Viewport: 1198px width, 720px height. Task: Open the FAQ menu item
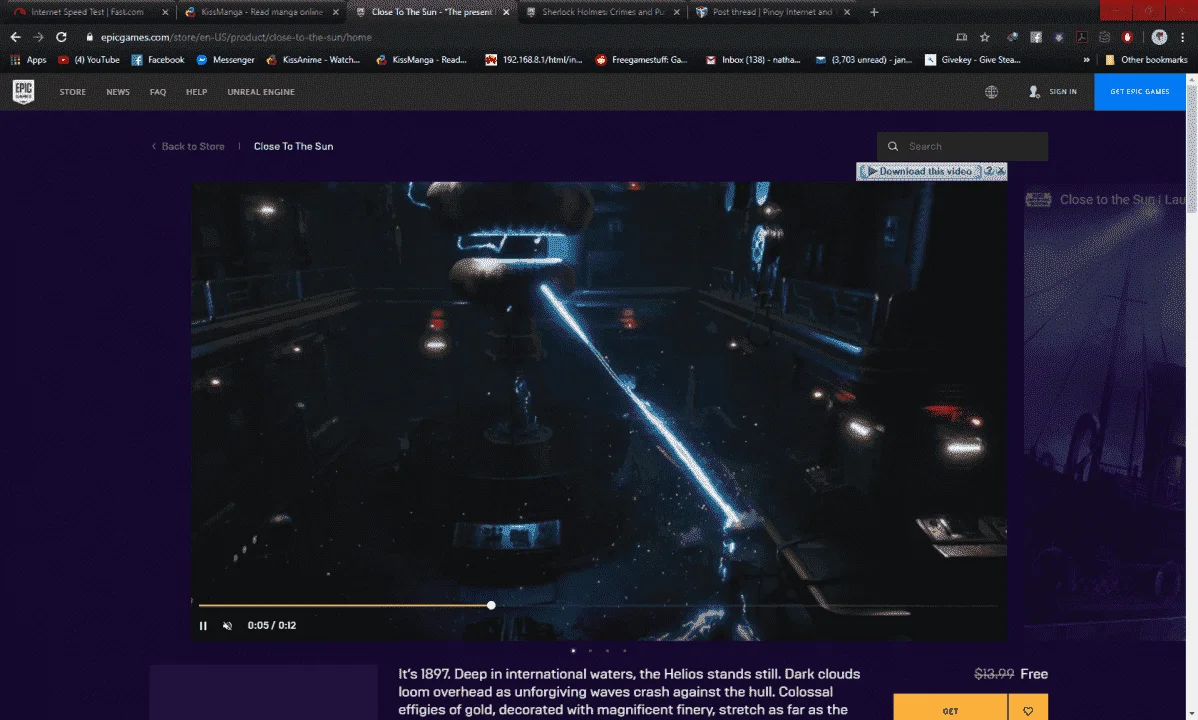point(157,92)
